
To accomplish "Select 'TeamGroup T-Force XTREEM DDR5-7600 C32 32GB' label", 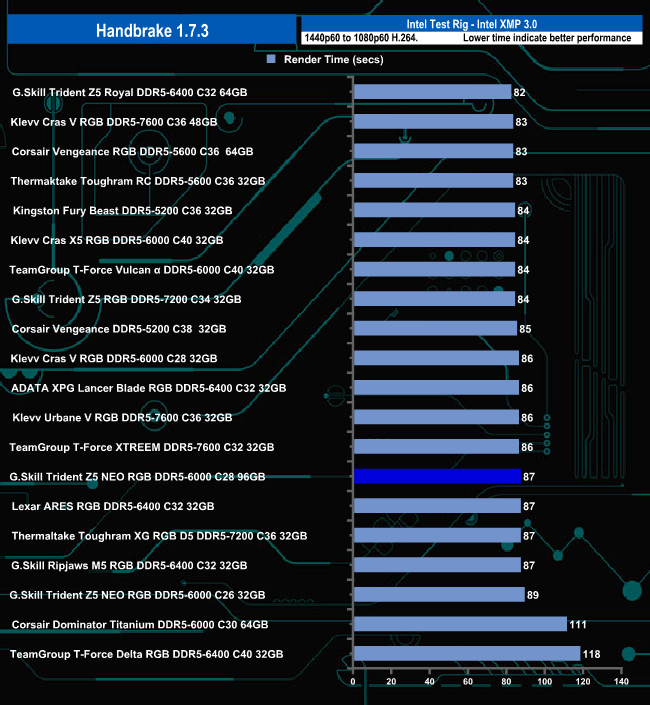I will [142, 447].
